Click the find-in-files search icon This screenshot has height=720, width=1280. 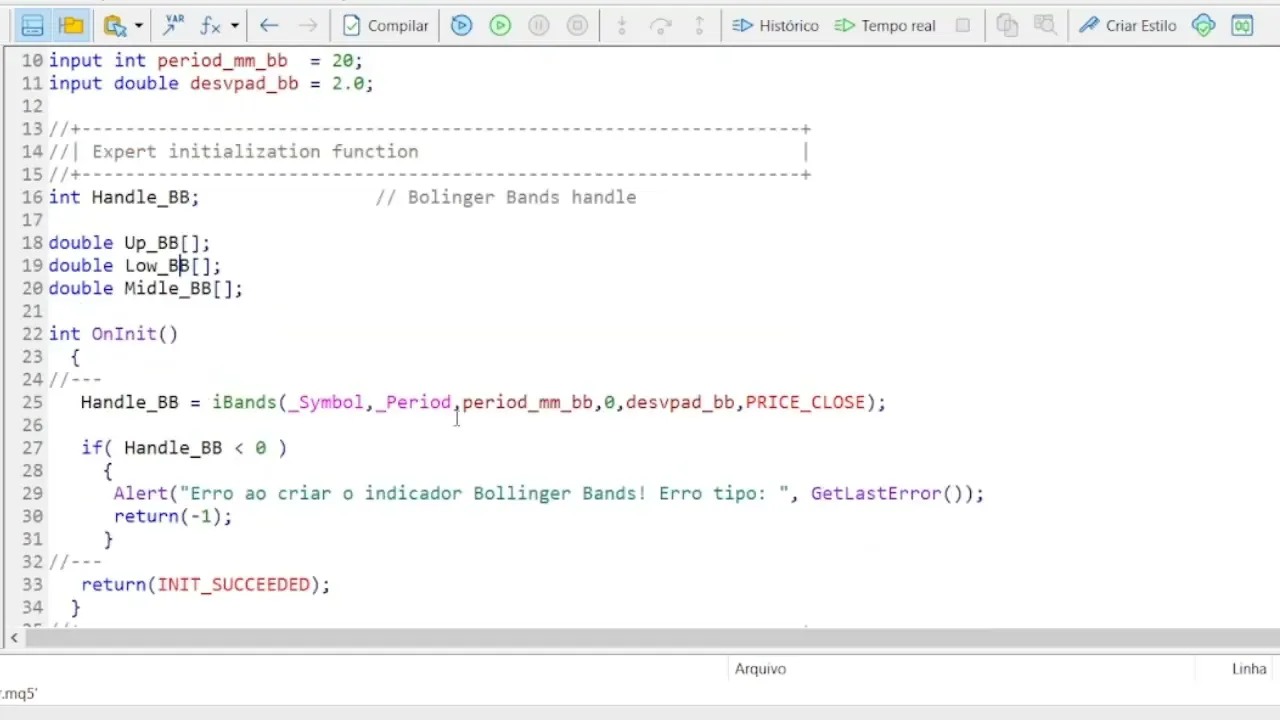click(x=114, y=25)
